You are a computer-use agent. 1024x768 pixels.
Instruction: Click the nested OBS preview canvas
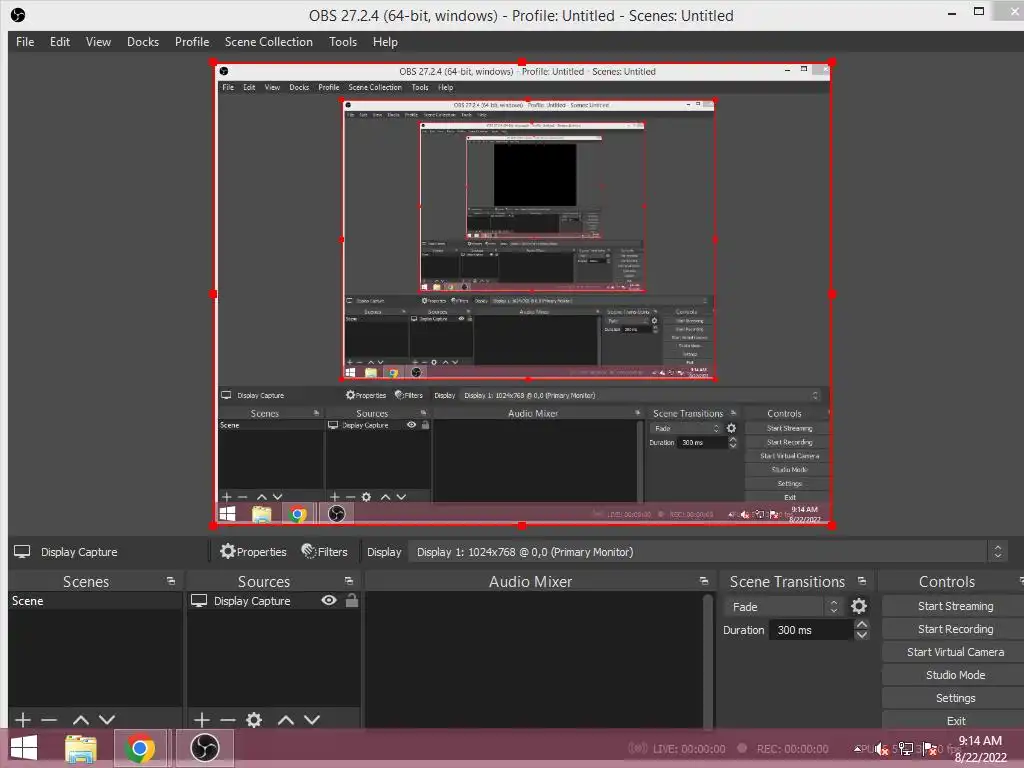[522, 295]
